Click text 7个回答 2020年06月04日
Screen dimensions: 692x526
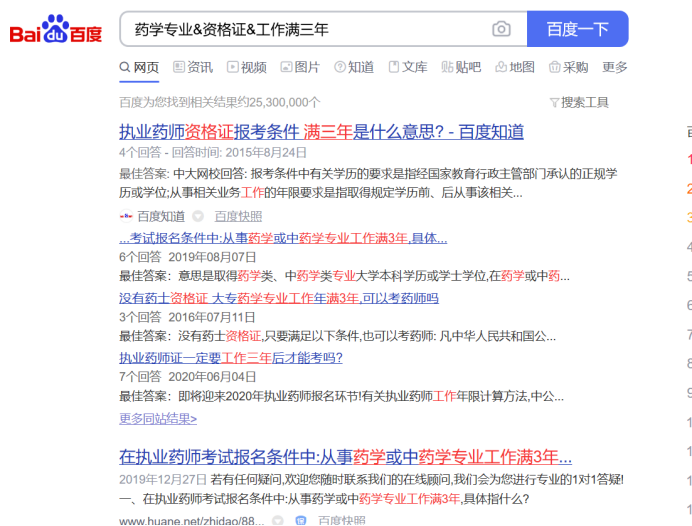click(x=188, y=377)
